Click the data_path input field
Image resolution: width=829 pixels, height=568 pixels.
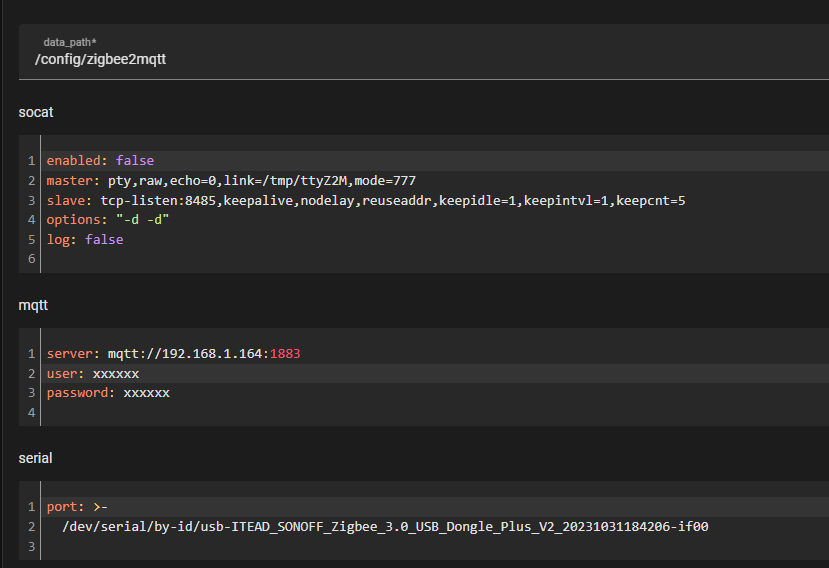420,60
